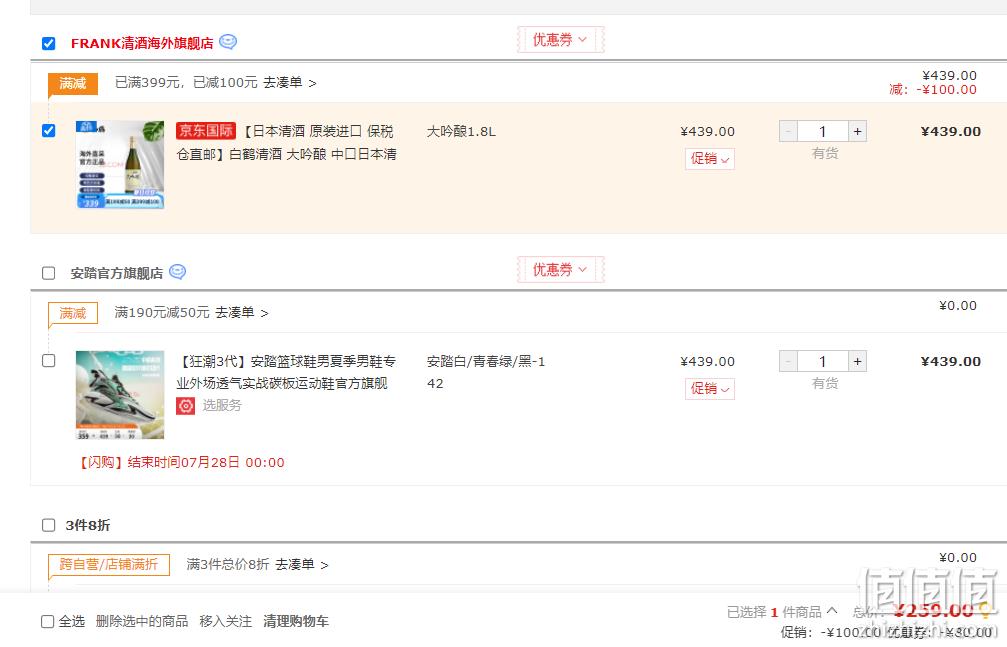The height and width of the screenshot is (647, 1007).
Task: Click the 已满399元，已减100元 promotion text
Action: pyautogui.click(x=186, y=83)
